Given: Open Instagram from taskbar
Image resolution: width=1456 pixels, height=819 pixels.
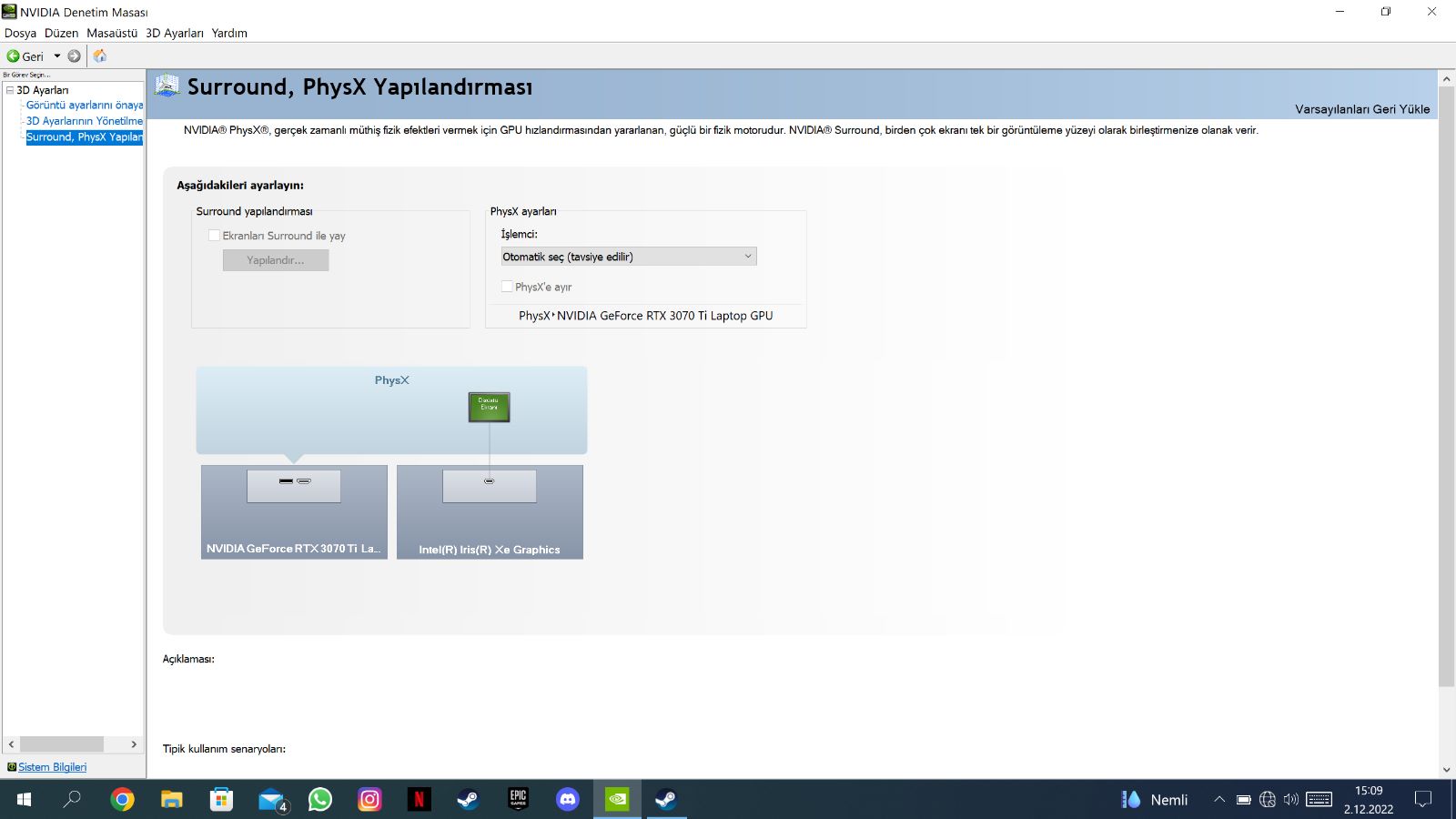Looking at the screenshot, I should (x=369, y=800).
